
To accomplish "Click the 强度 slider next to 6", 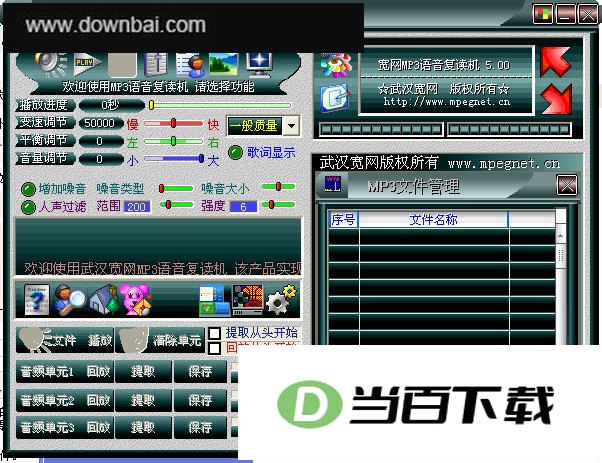I will point(278,205).
